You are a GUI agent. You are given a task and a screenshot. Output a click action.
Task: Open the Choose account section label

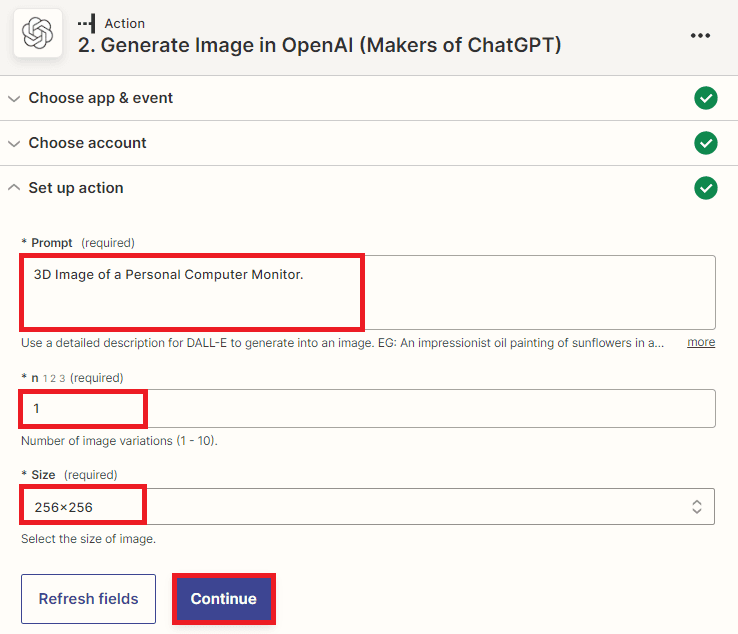pos(87,143)
